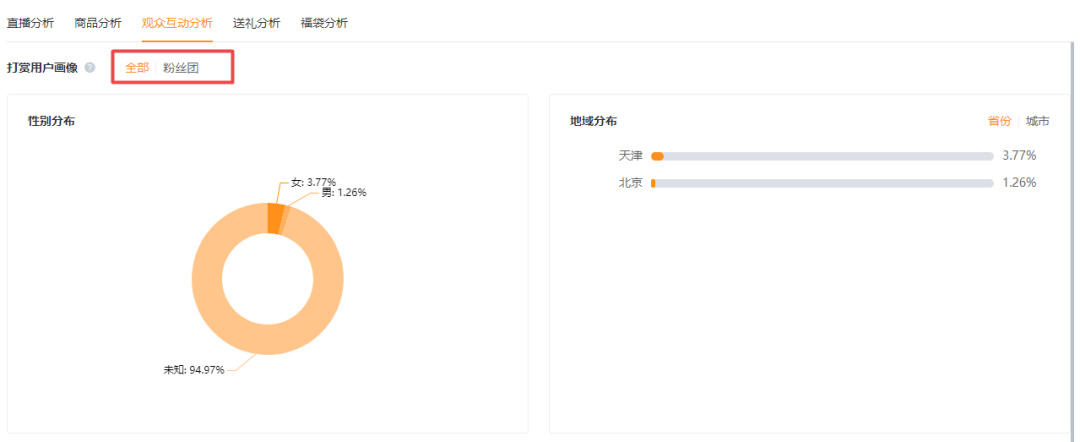The height and width of the screenshot is (442, 1080).
Task: Switch portrait filter to 粉丝团
Action: tap(182, 68)
